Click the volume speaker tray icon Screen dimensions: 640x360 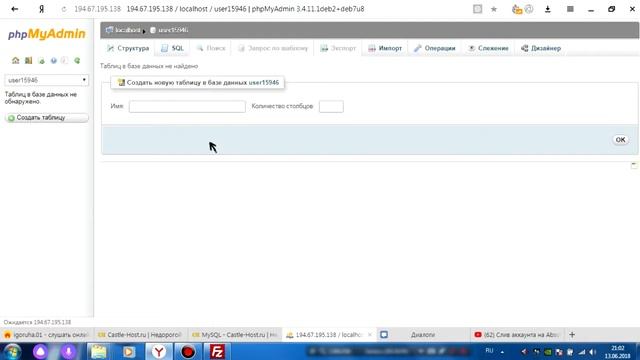(593, 352)
